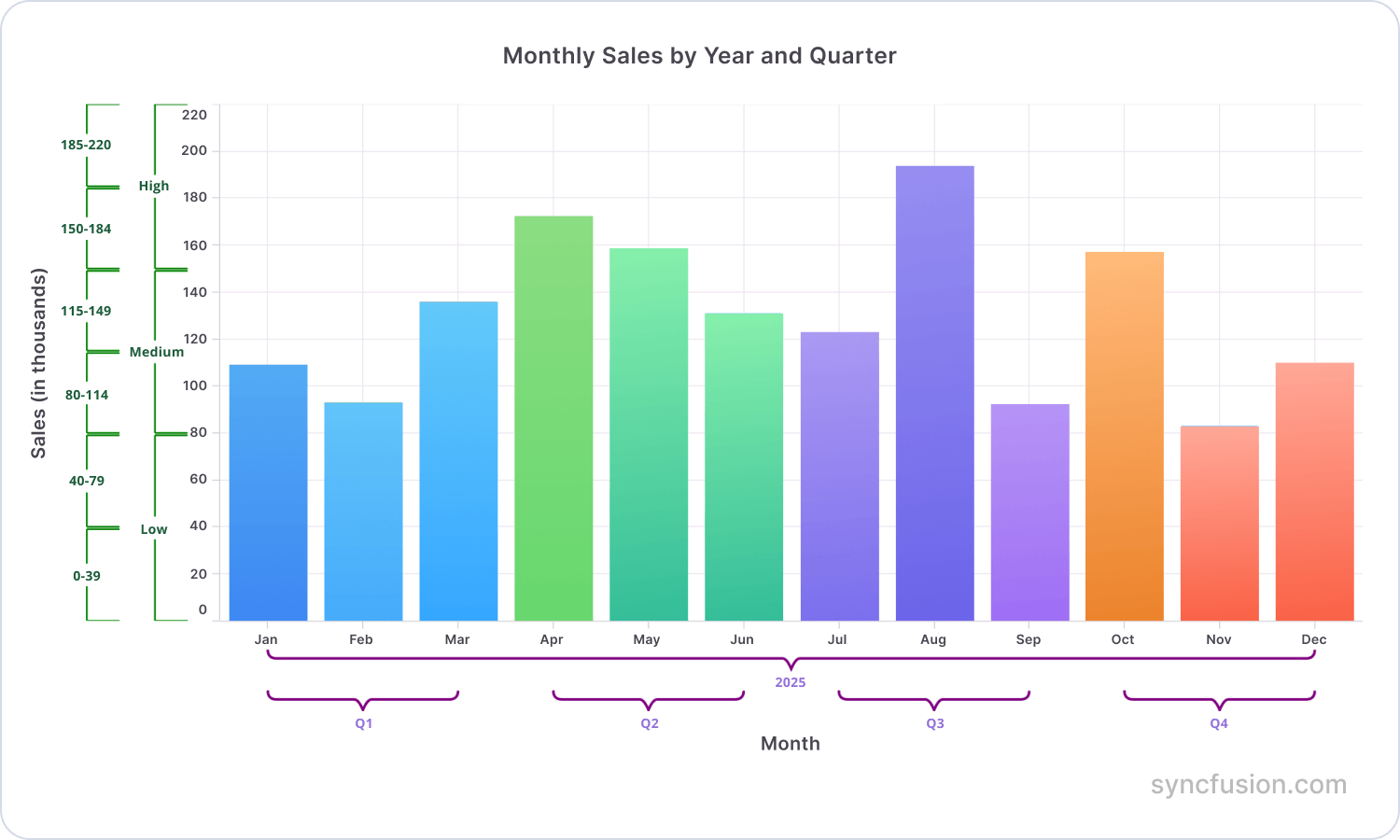Viewport: 1400px width, 840px height.
Task: Click the Apr axis label
Action: pos(552,639)
